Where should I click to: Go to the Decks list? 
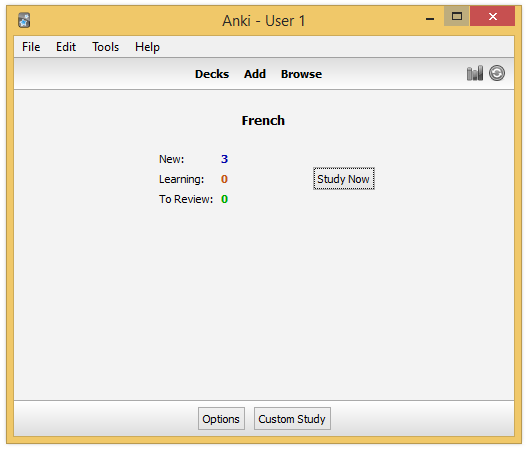(x=212, y=74)
